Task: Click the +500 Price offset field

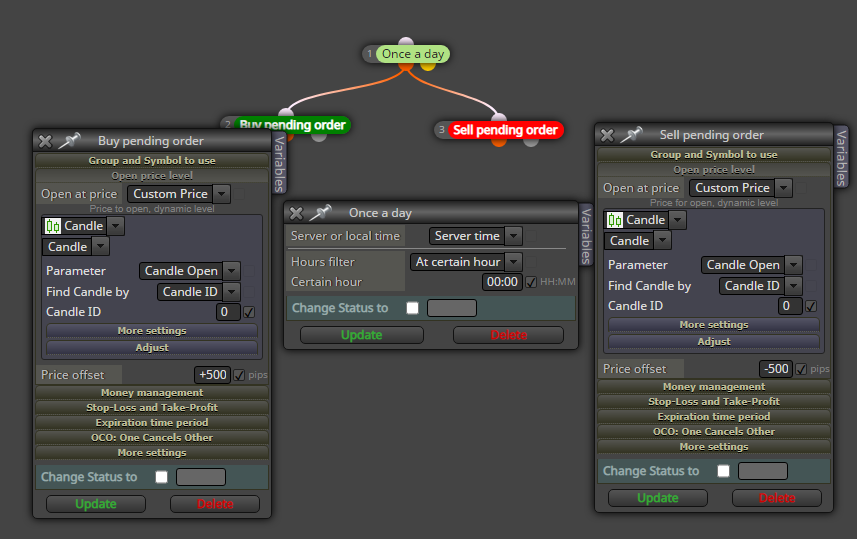Action: point(213,375)
